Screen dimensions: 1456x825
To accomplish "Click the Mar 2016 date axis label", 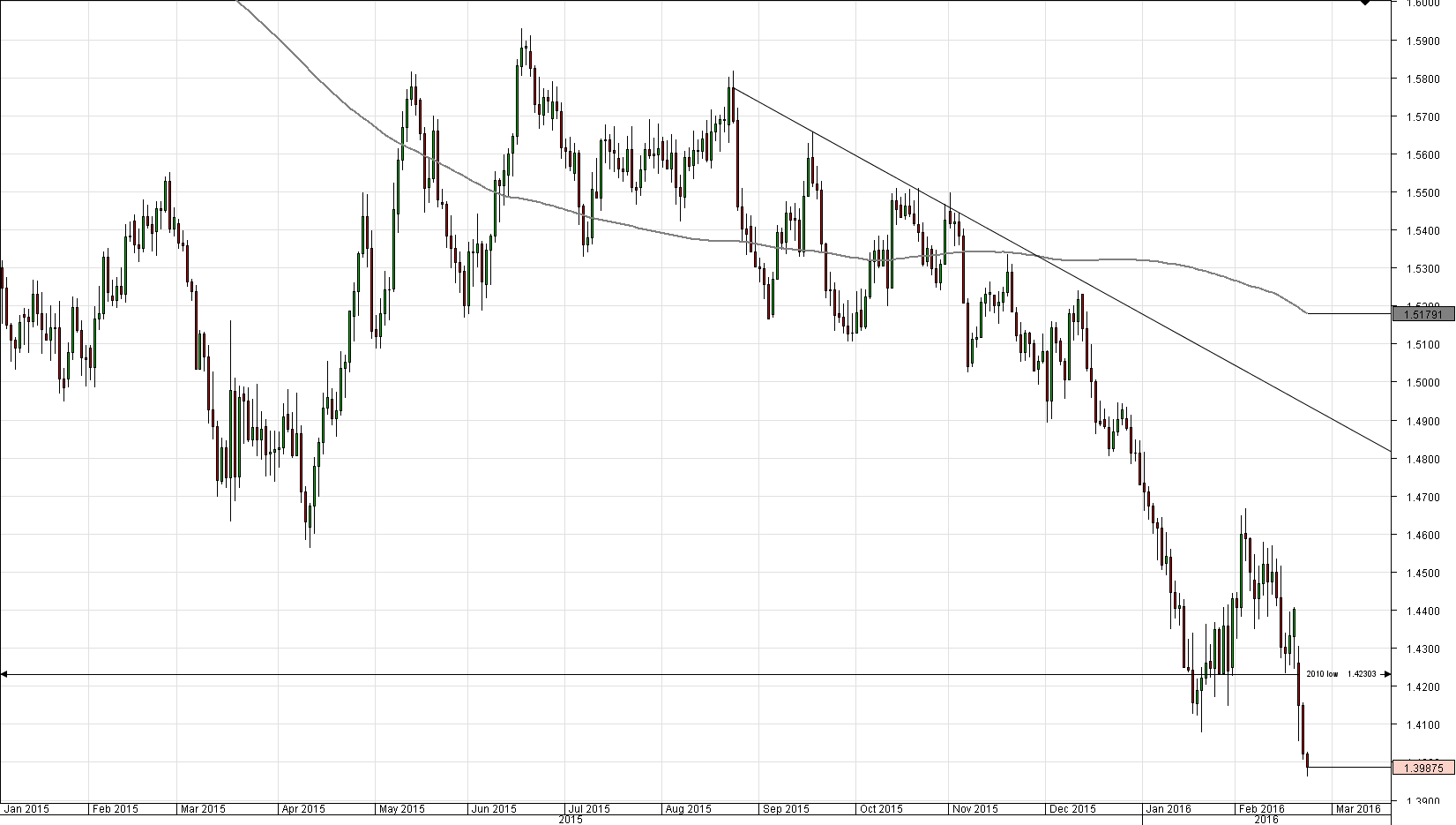I will tap(1359, 808).
